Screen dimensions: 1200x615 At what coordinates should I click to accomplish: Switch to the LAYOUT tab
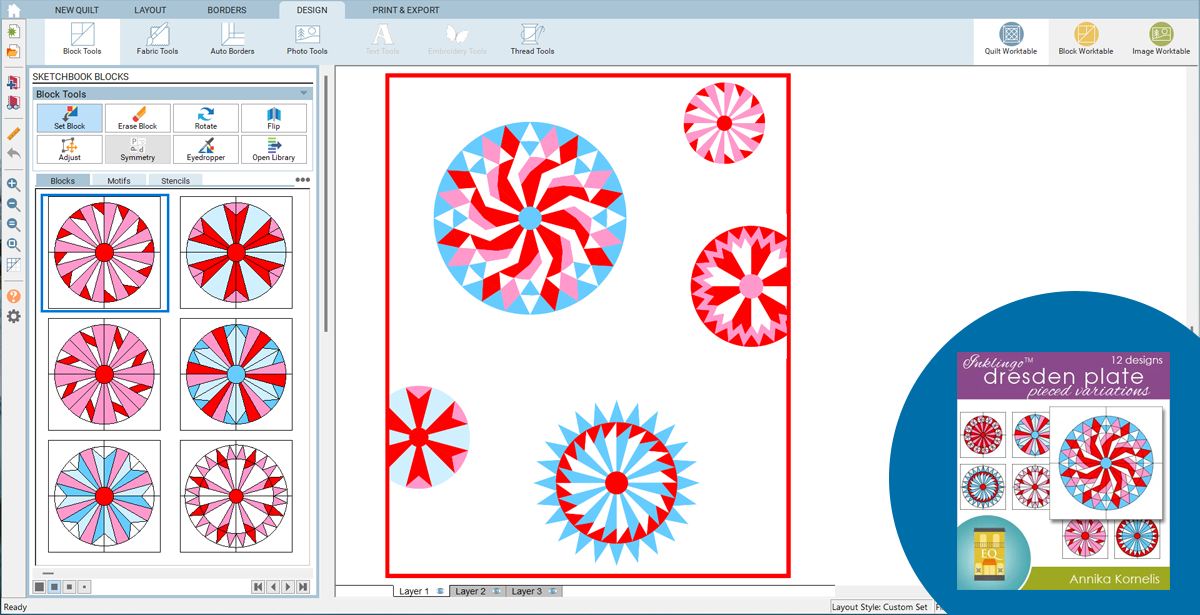pyautogui.click(x=150, y=10)
